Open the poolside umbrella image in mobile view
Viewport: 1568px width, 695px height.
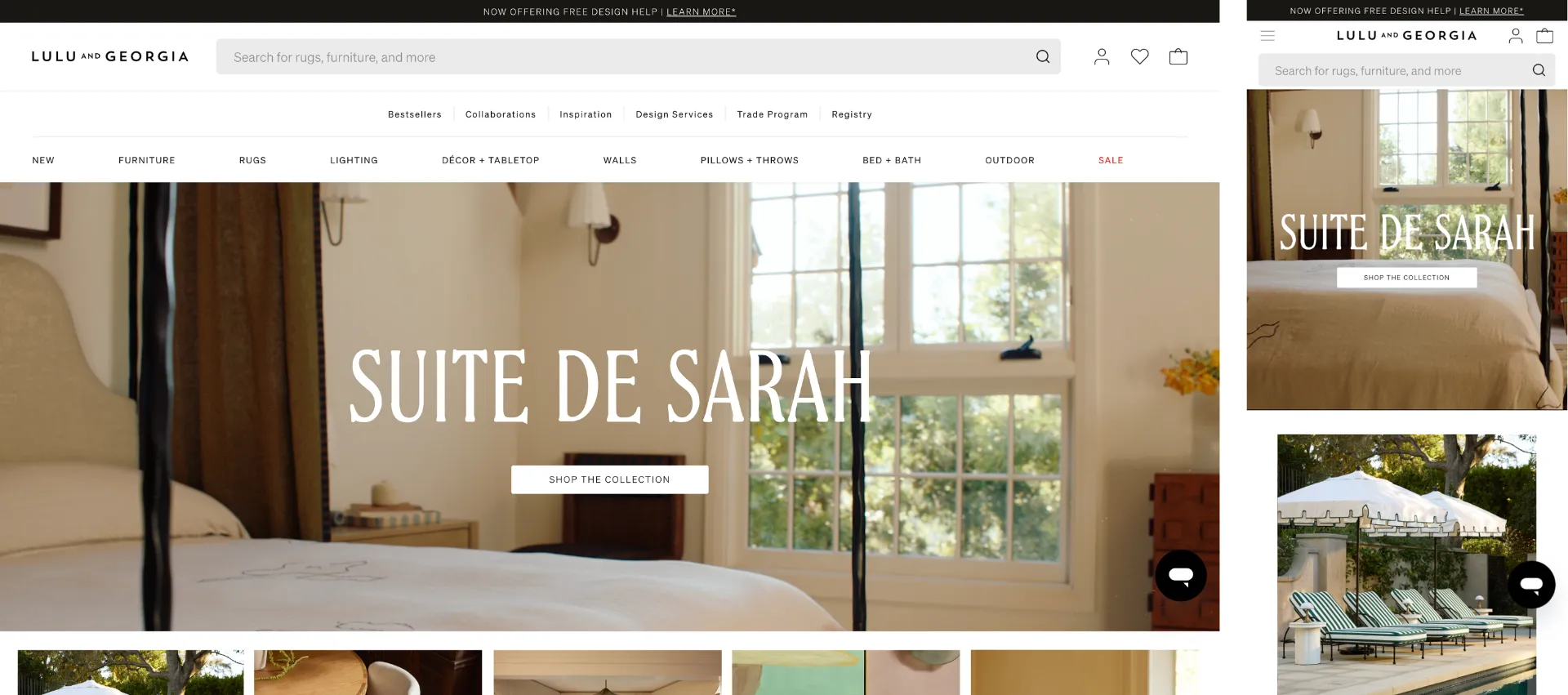1405,564
